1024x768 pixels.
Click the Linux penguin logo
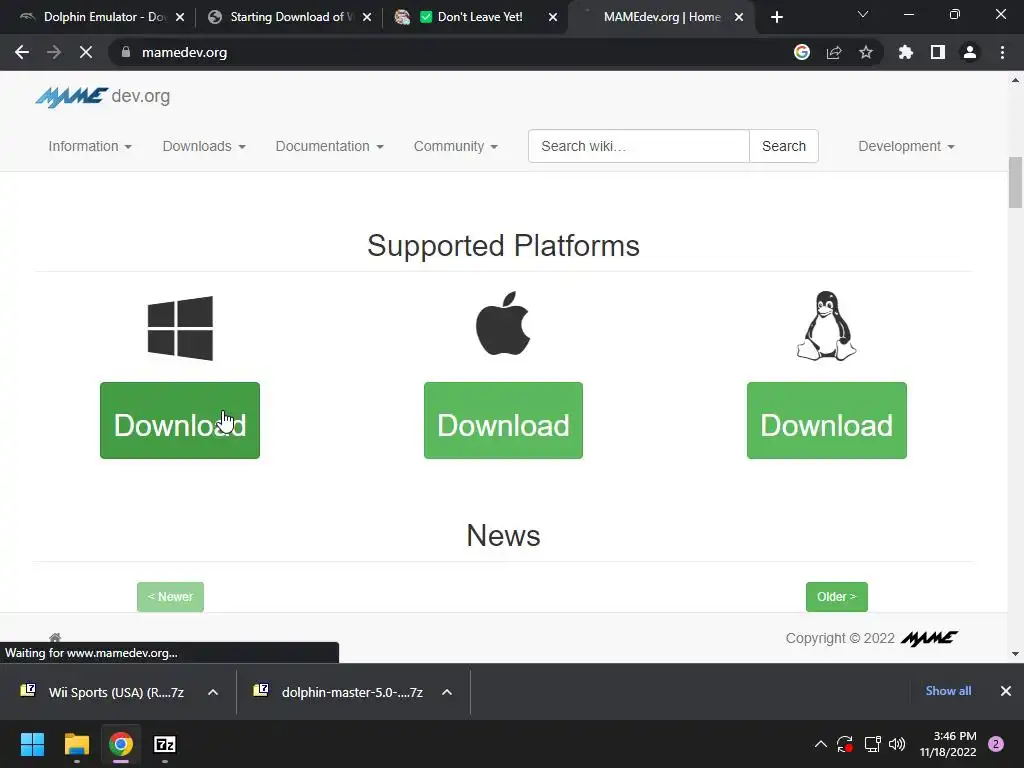click(826, 326)
